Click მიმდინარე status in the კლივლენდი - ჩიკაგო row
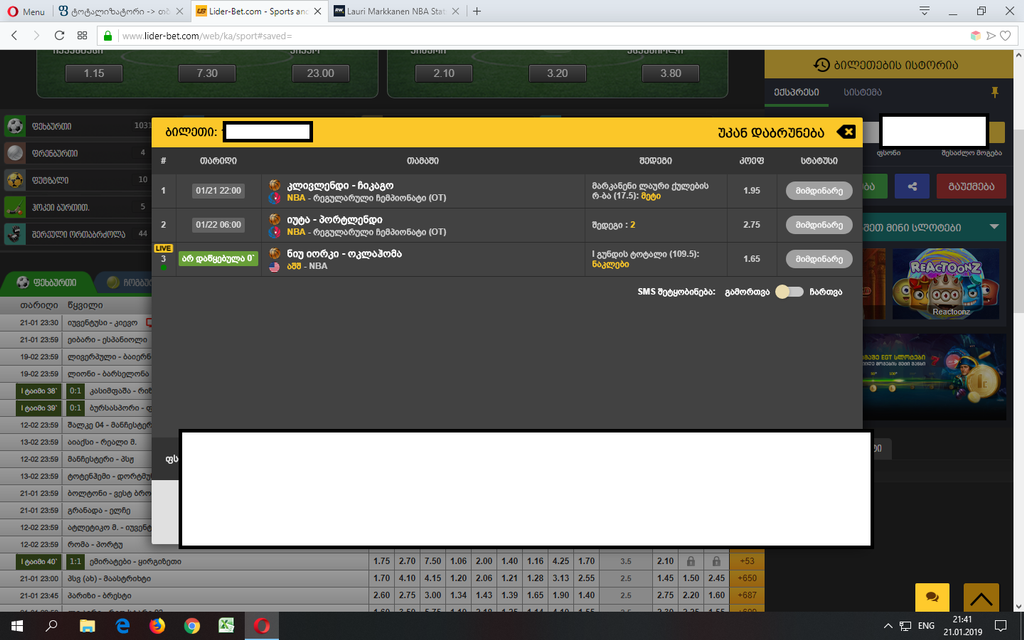Viewport: 1024px width, 640px height. 819,191
